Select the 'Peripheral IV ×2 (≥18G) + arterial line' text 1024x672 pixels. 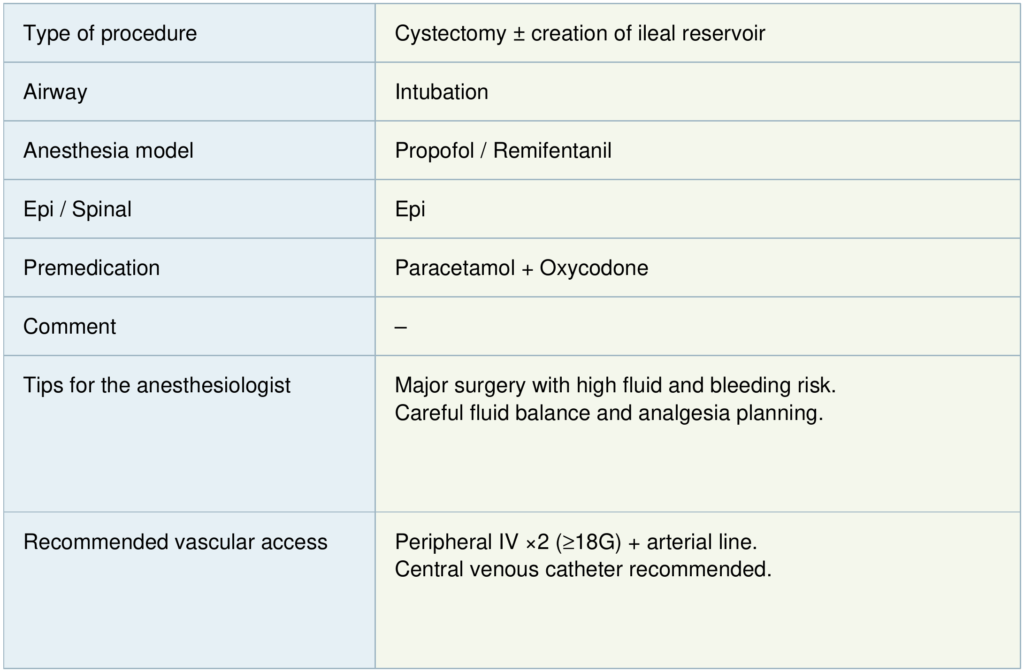click(x=576, y=542)
